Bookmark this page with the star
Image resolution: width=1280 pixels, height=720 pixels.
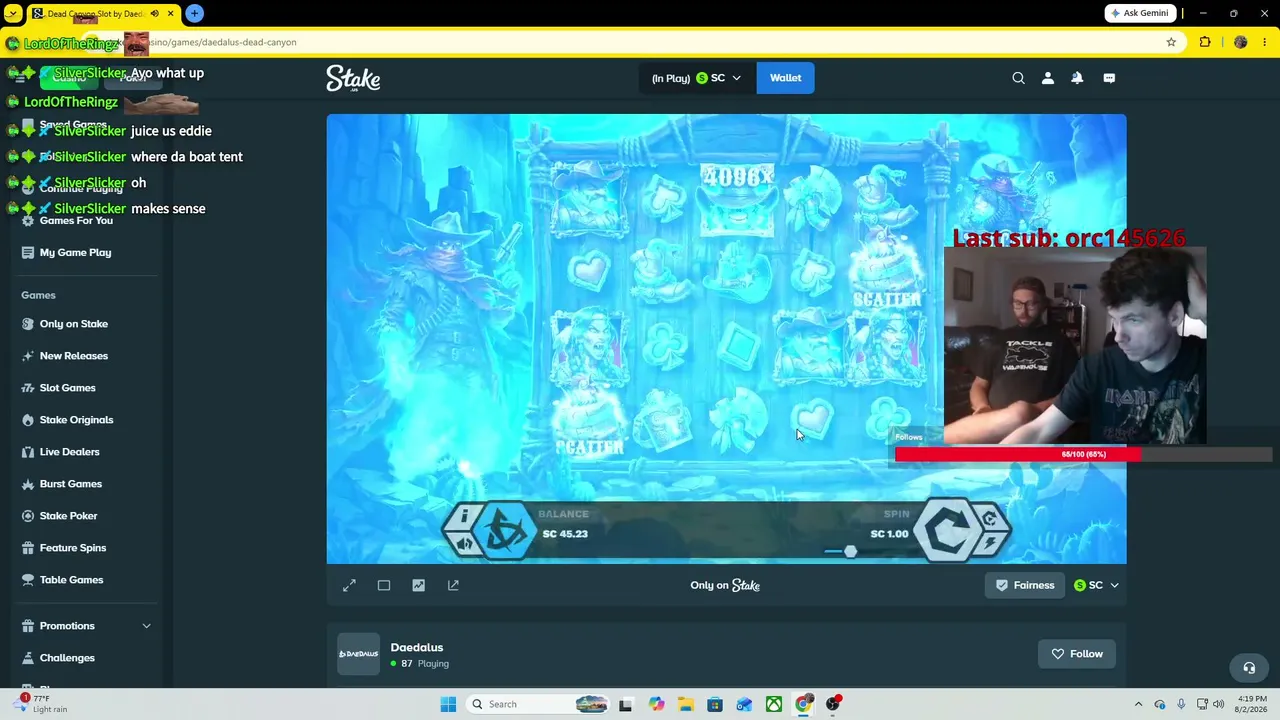[x=1171, y=42]
